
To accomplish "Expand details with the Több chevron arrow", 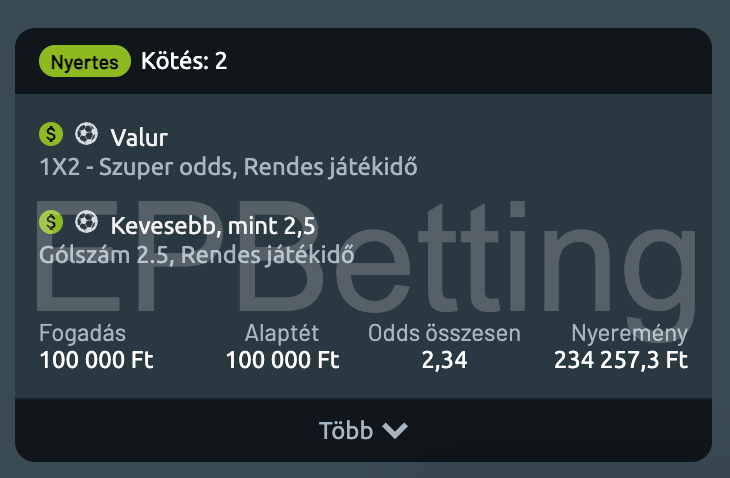I will tap(395, 431).
